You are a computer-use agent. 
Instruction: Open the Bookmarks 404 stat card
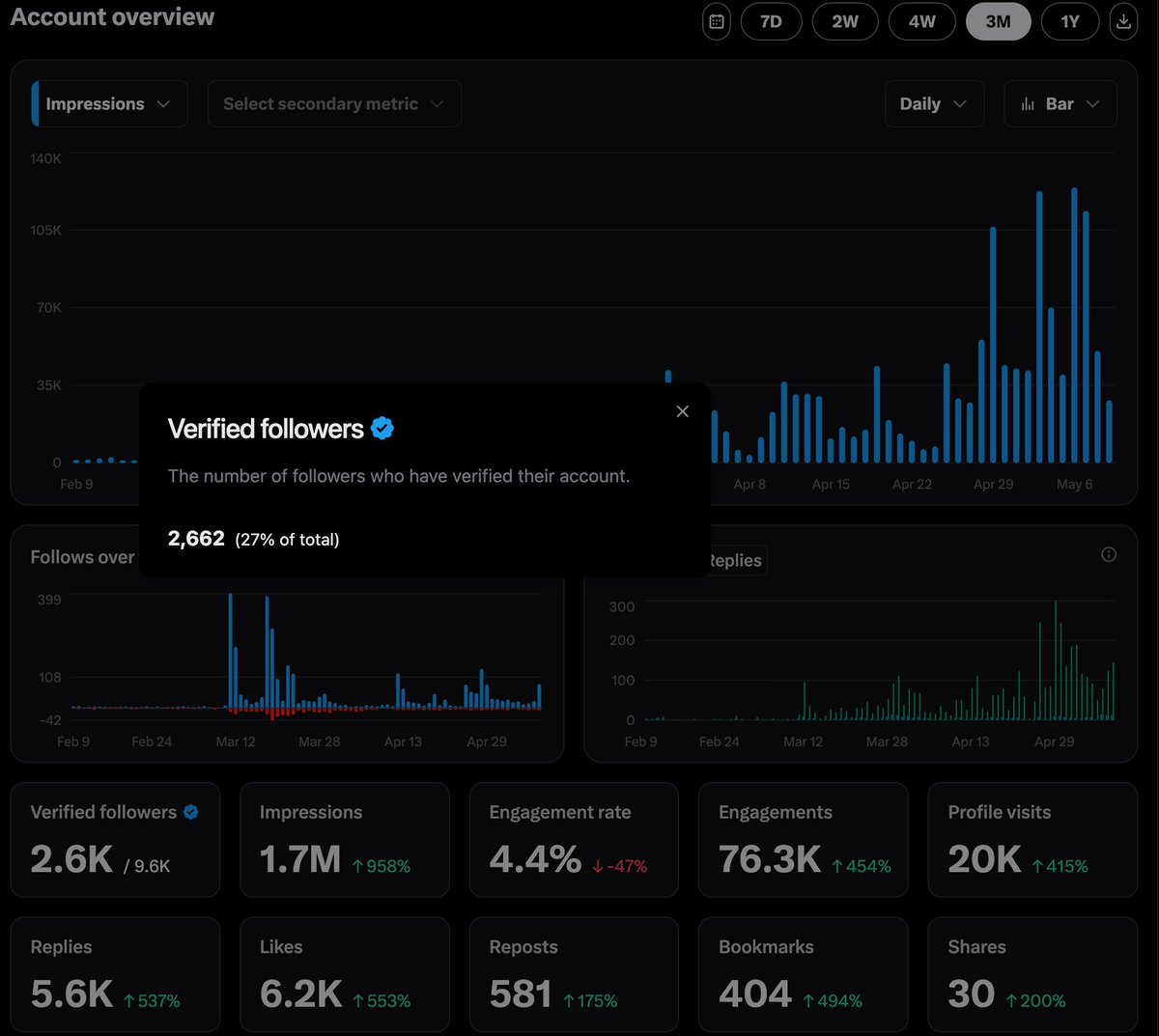(x=804, y=974)
